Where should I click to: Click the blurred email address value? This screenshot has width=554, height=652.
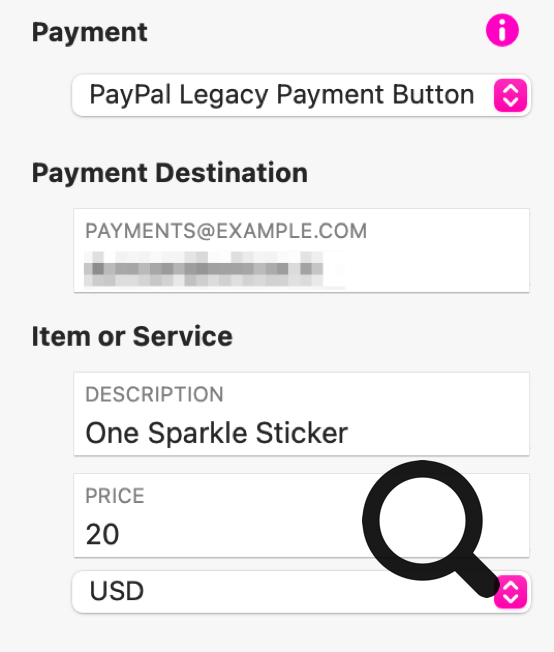214,269
